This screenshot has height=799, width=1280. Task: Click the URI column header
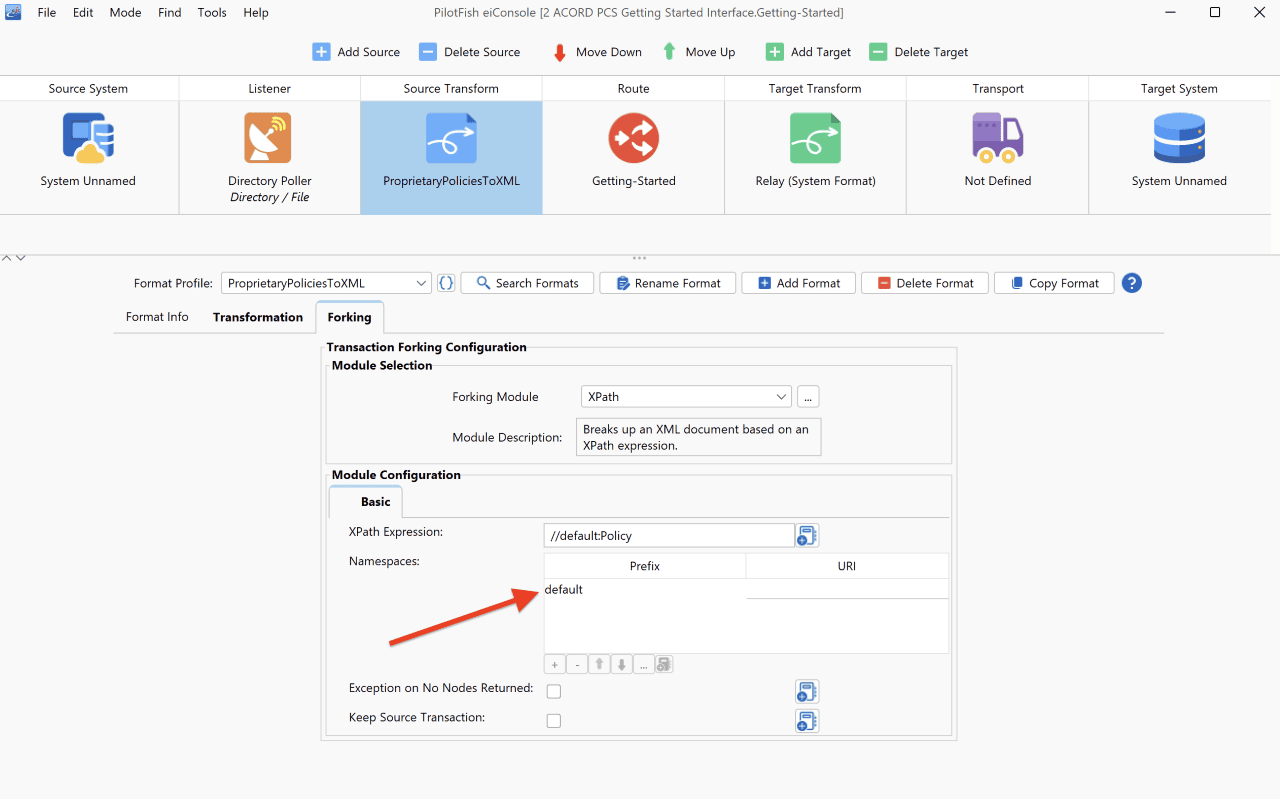(847, 566)
